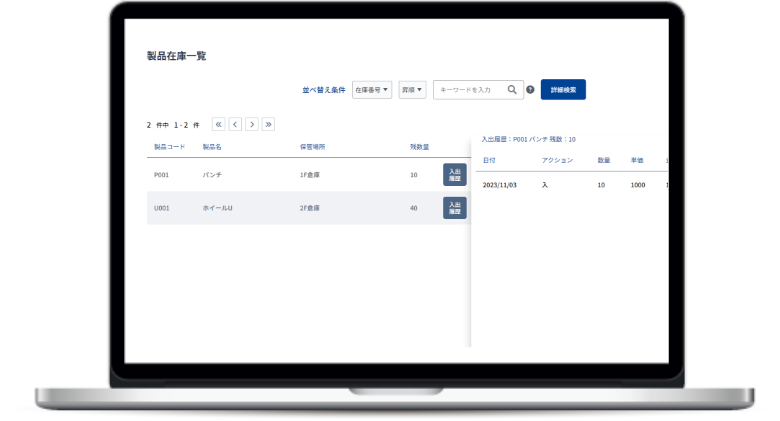
Task: Click the search magnifier icon
Action: 512,90
